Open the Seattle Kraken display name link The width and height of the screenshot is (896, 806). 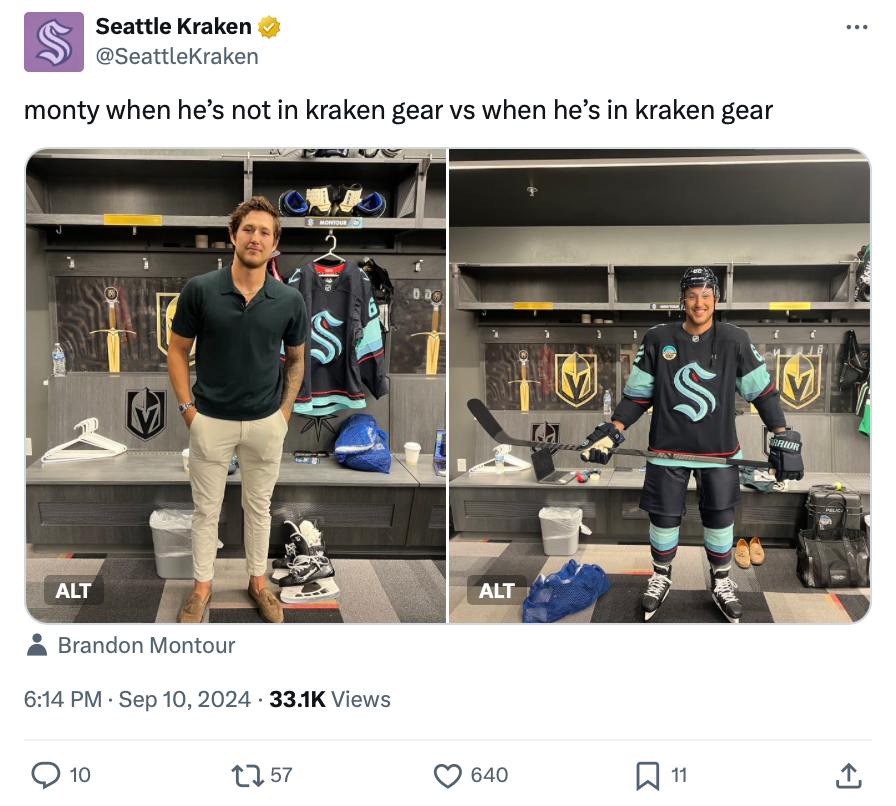click(x=173, y=26)
